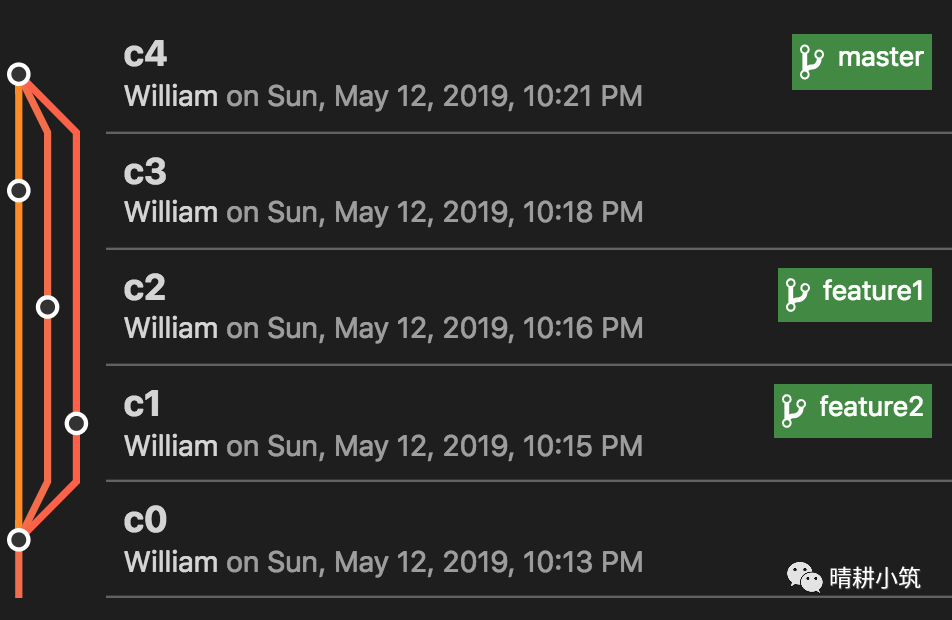Open commit titled c4
Viewport: 952px width, 620px height.
coord(145,55)
